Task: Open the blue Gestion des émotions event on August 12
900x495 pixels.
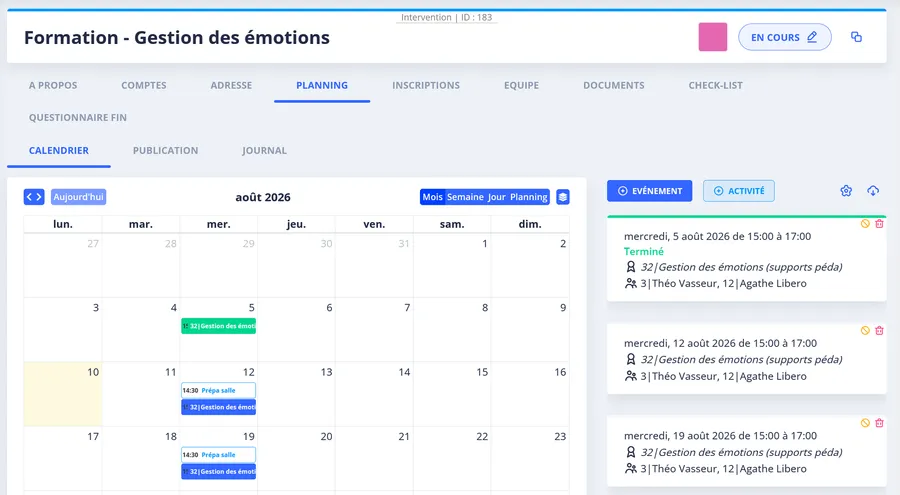Action: (219, 407)
